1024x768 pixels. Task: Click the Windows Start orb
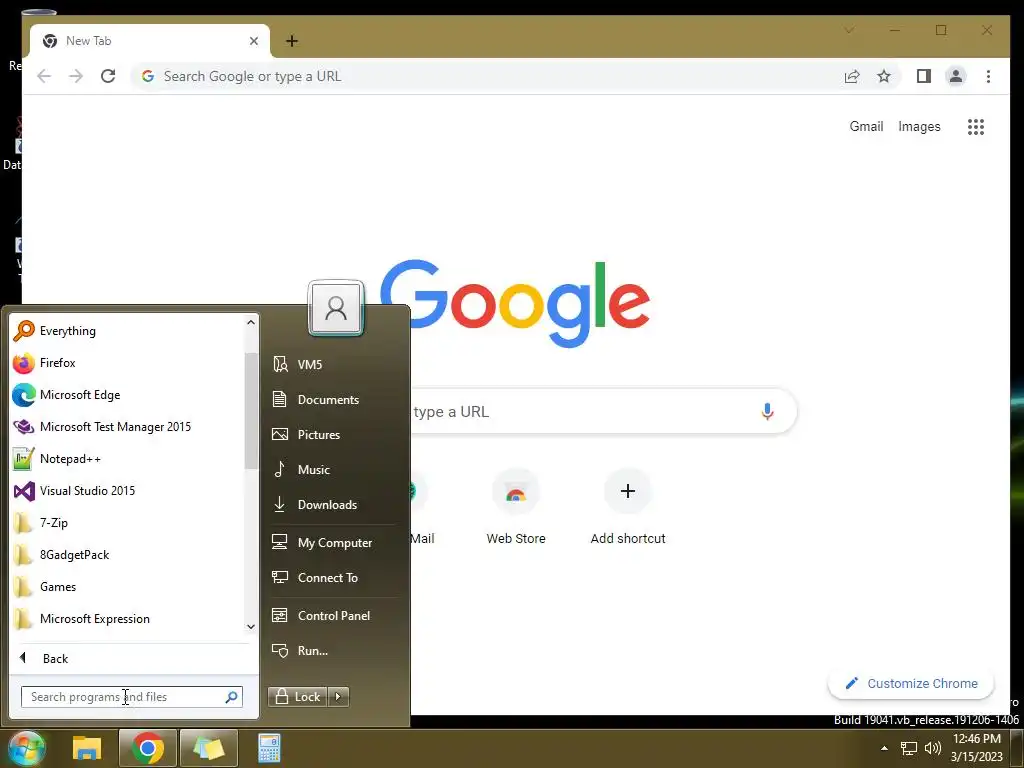point(26,748)
